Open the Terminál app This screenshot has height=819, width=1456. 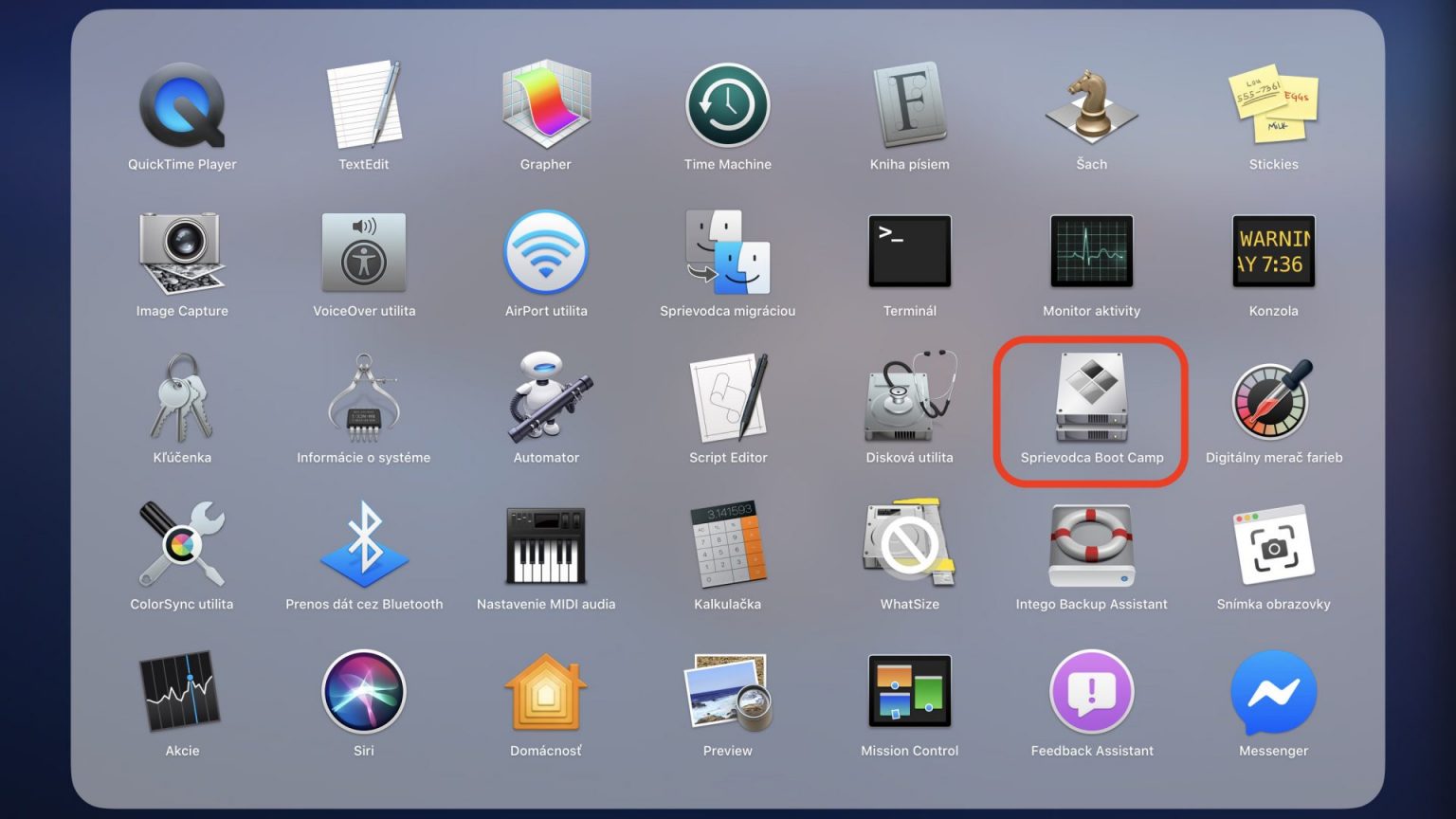pyautogui.click(x=910, y=252)
